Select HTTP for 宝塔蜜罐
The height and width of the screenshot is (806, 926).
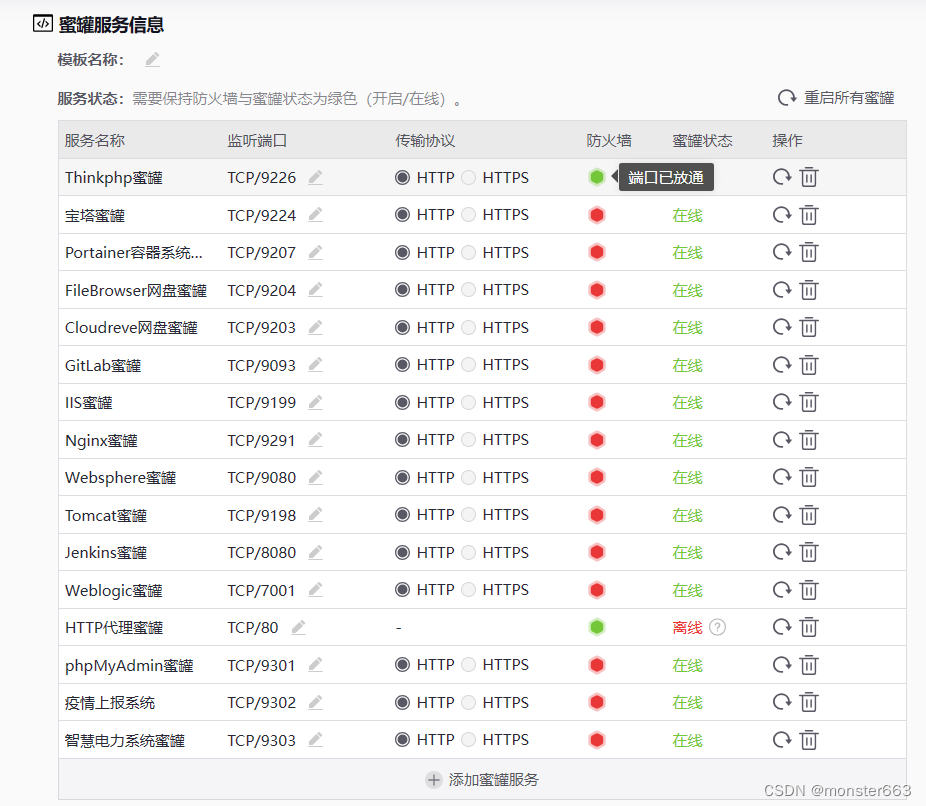coord(402,215)
